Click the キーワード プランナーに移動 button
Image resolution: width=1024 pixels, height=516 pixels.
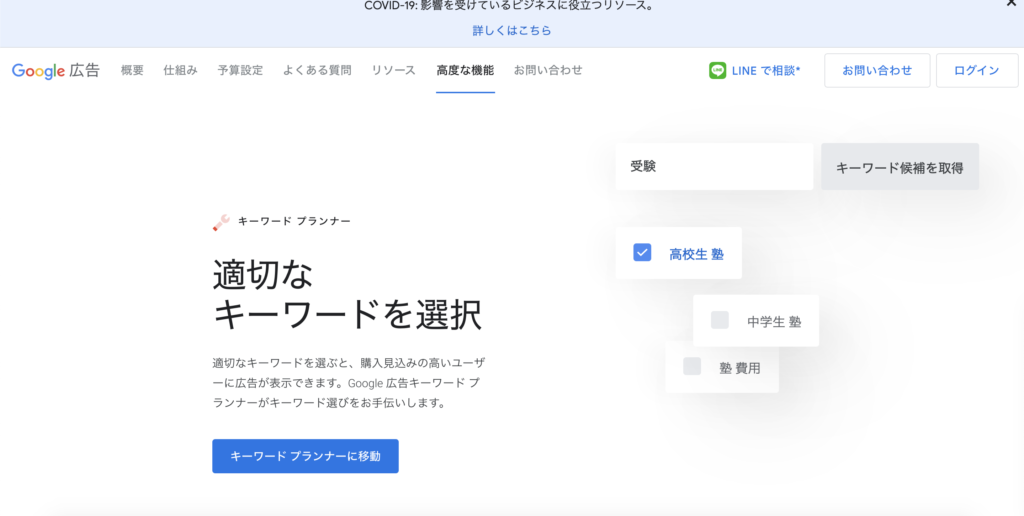[x=305, y=456]
